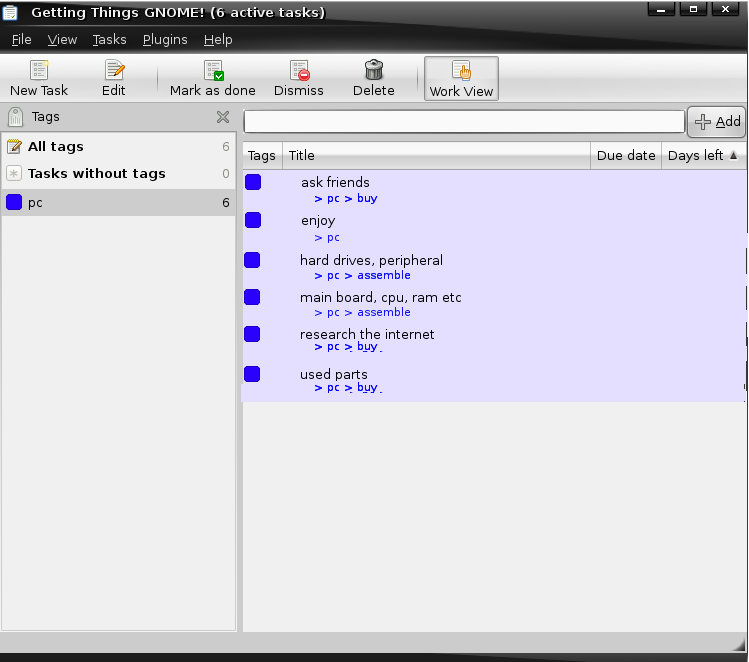Open the Plugins menu
Image resolution: width=749 pixels, height=662 pixels.
[x=165, y=40]
